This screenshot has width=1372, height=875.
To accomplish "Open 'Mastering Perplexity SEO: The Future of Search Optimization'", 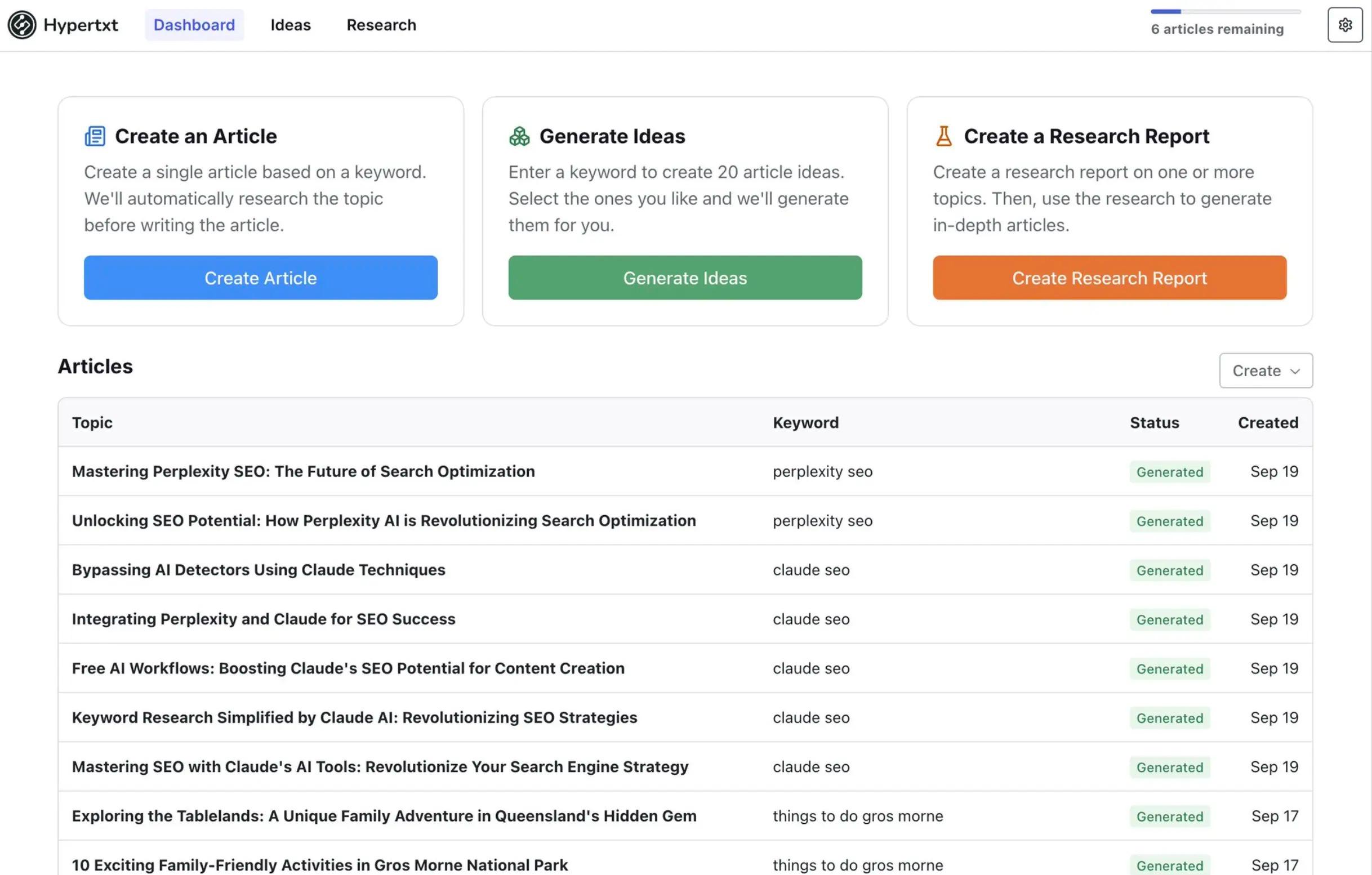I will pos(303,472).
